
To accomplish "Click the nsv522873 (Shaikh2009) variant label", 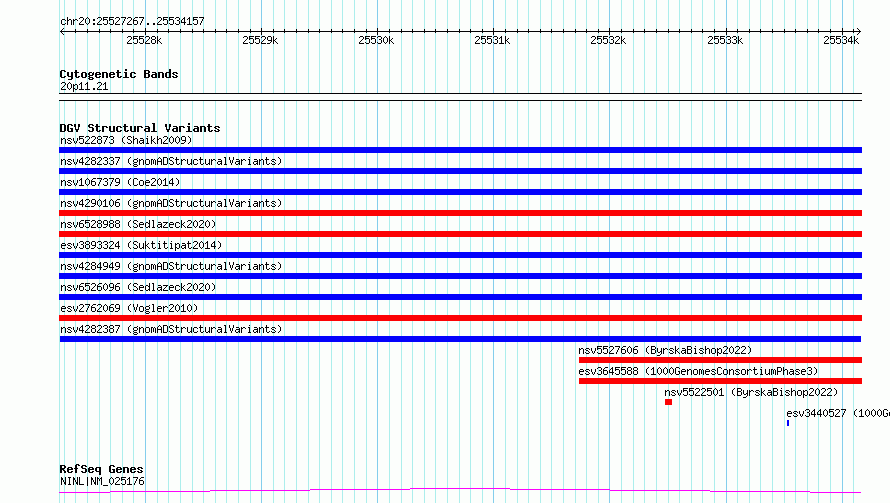I will 126,140.
